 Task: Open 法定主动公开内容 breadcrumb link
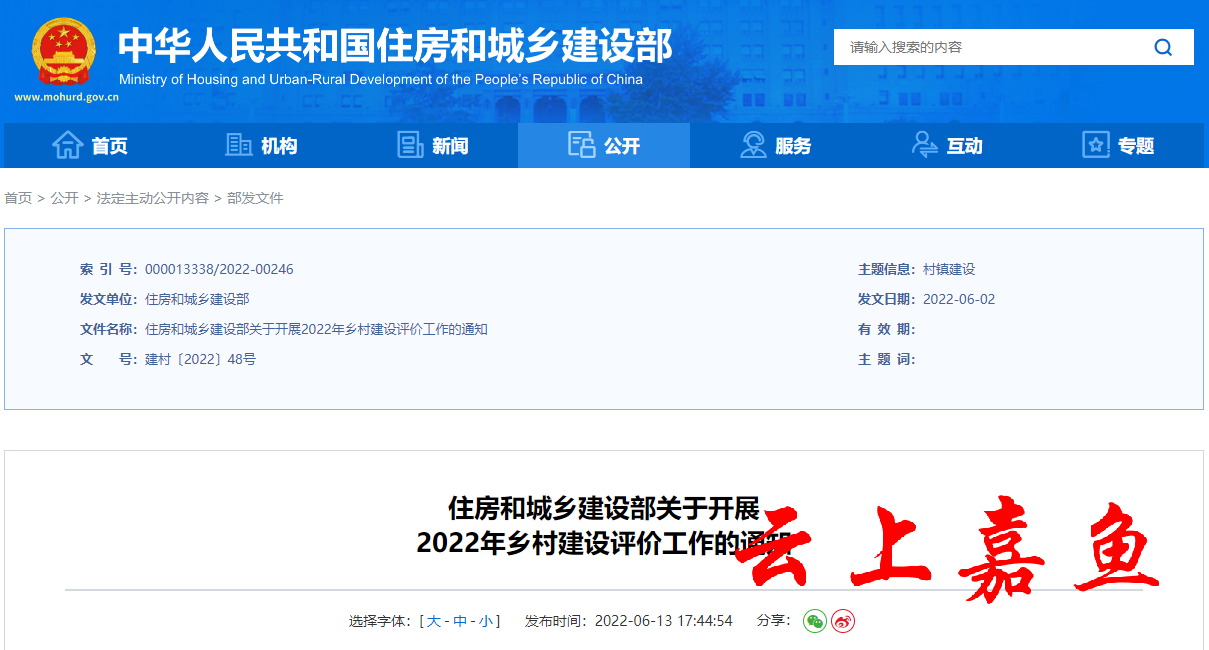[152, 198]
